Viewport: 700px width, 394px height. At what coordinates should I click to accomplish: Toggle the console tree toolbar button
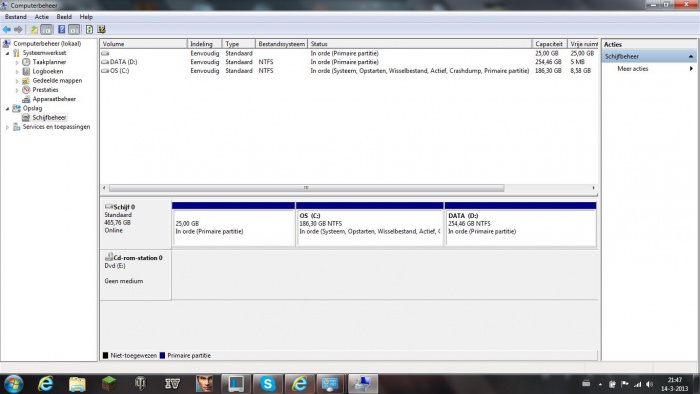click(x=46, y=29)
